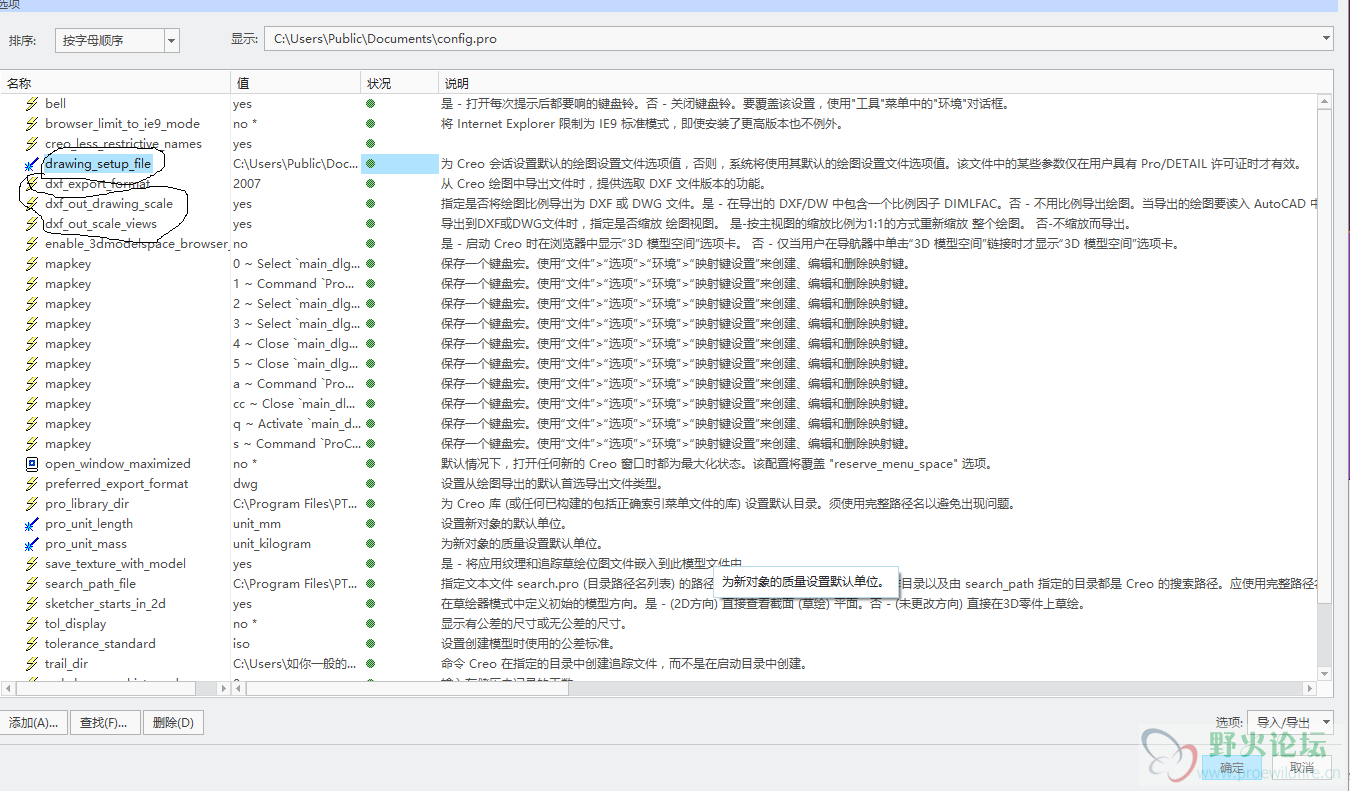Click the lightning icon beside trail_dir

click(32, 664)
